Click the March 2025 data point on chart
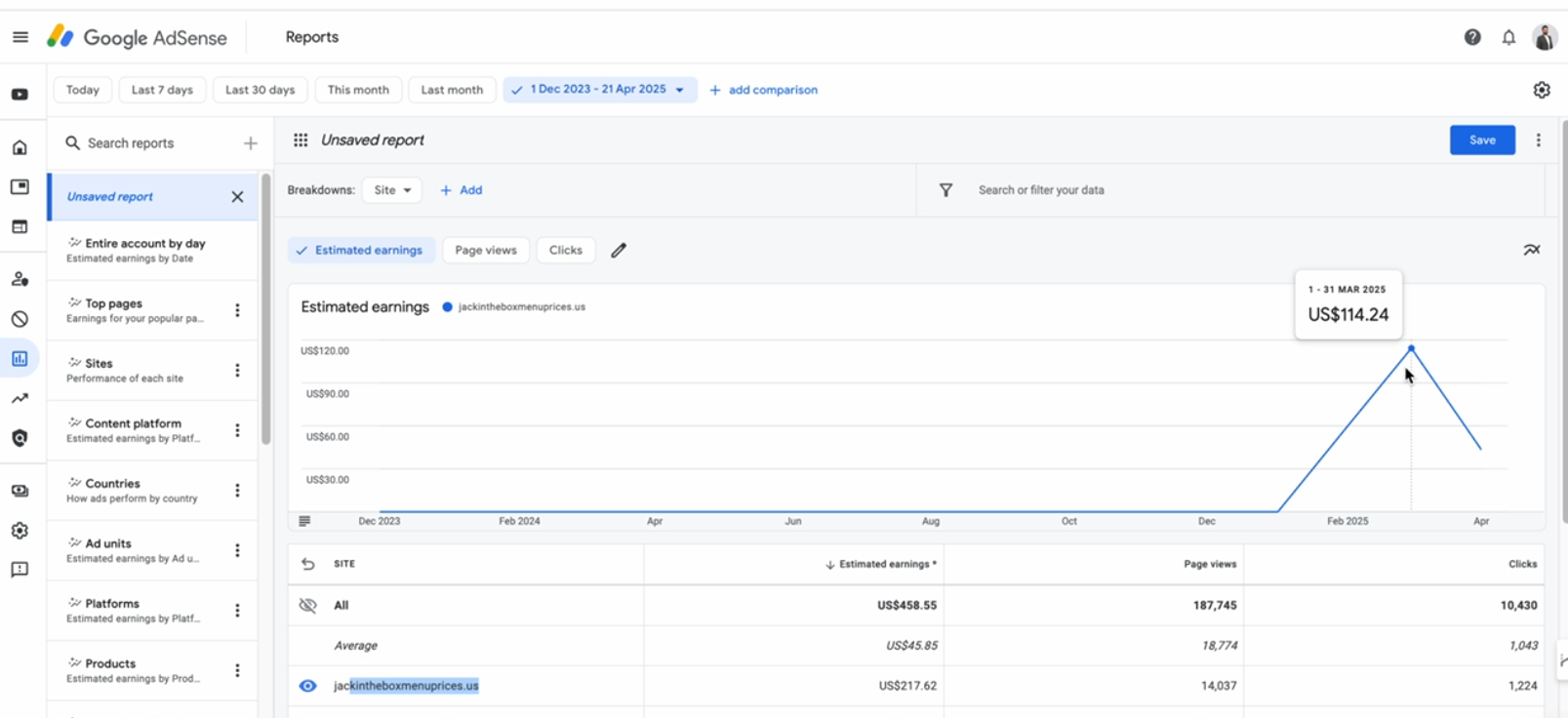Viewport: 1568px width, 718px height. [1411, 348]
